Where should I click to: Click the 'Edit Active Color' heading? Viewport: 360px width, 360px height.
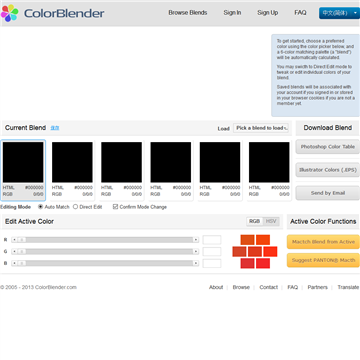click(29, 221)
